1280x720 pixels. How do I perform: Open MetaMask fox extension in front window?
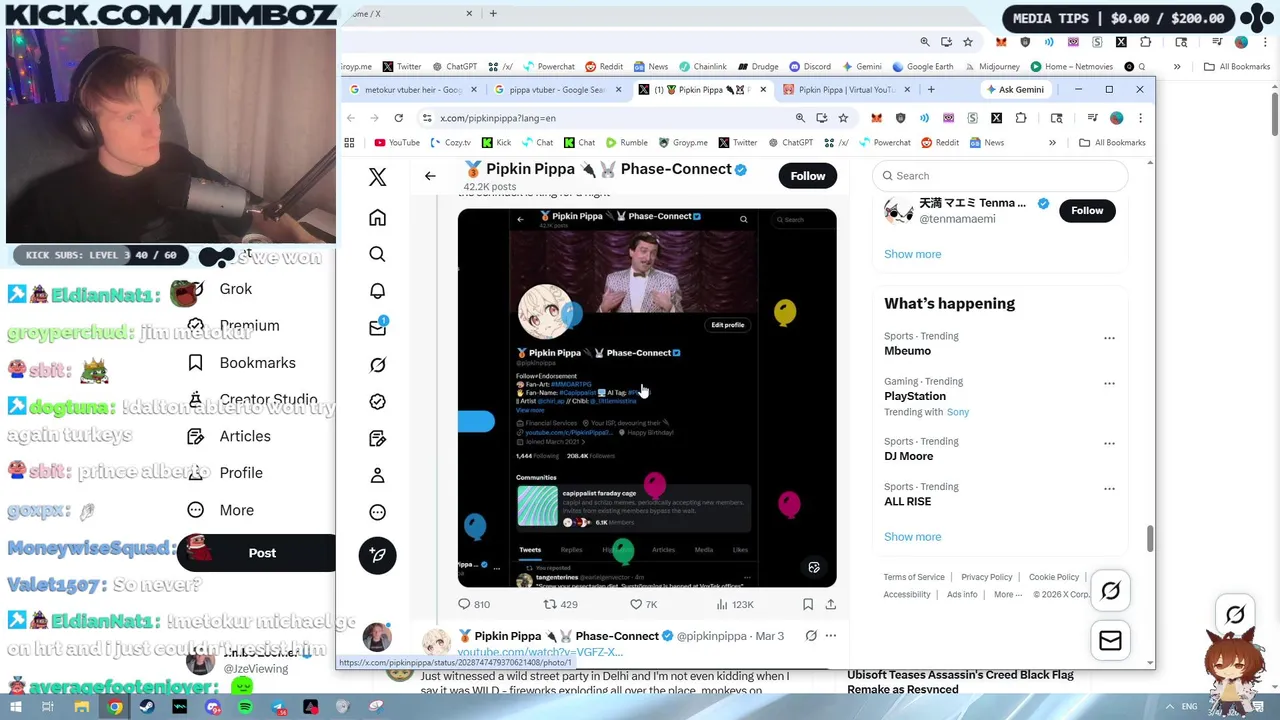coord(876,118)
